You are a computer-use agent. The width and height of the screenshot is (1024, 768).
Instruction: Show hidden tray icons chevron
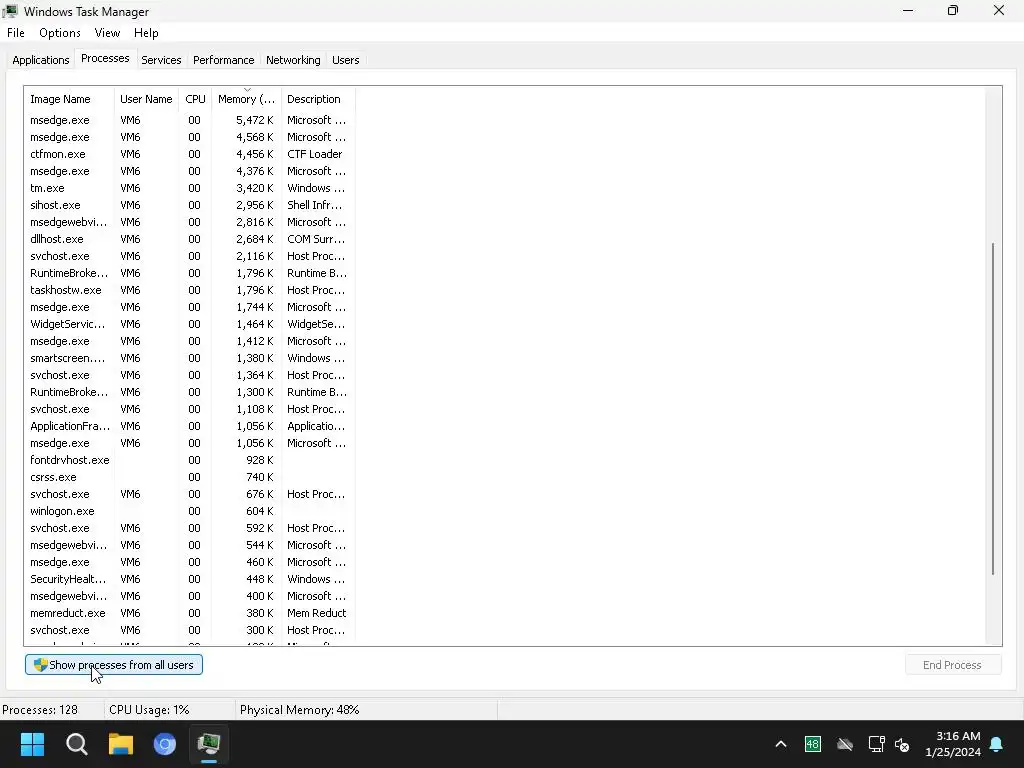[x=780, y=744]
